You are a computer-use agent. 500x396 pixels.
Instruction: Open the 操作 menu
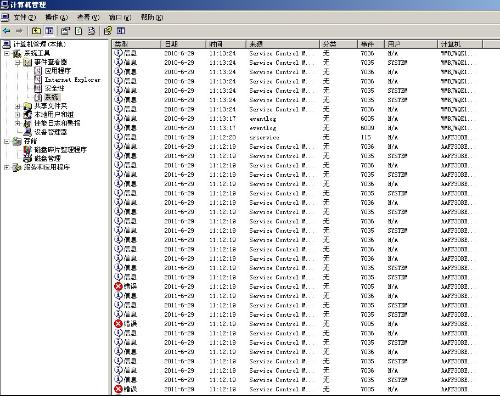[56, 17]
